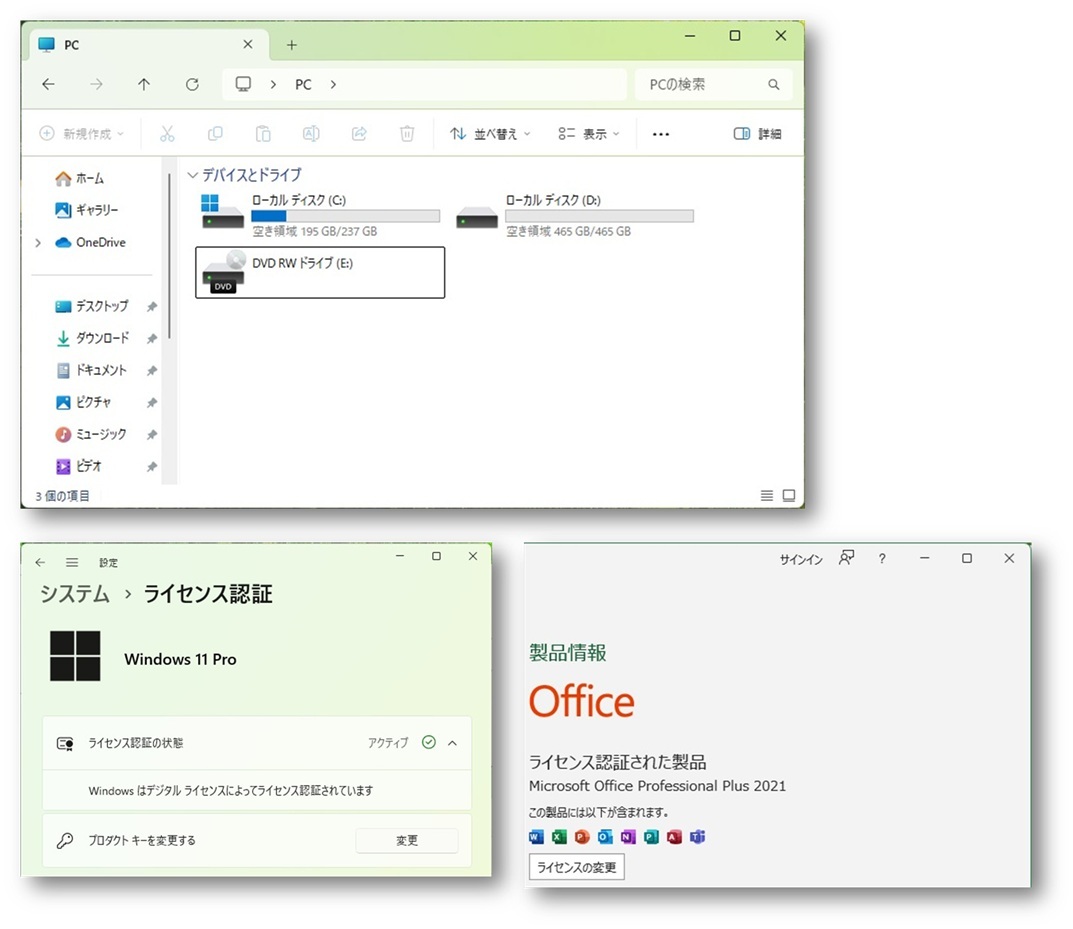The height and width of the screenshot is (929, 1073).
Task: Switch to large thumbnails view in the status bar
Action: (789, 495)
